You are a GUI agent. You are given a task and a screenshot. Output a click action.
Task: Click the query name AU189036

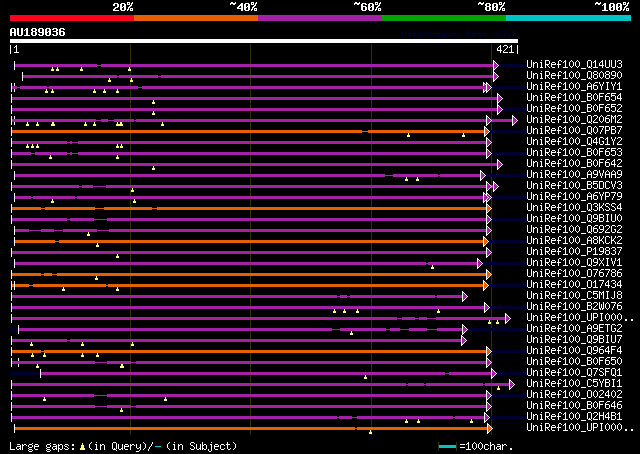(x=38, y=32)
